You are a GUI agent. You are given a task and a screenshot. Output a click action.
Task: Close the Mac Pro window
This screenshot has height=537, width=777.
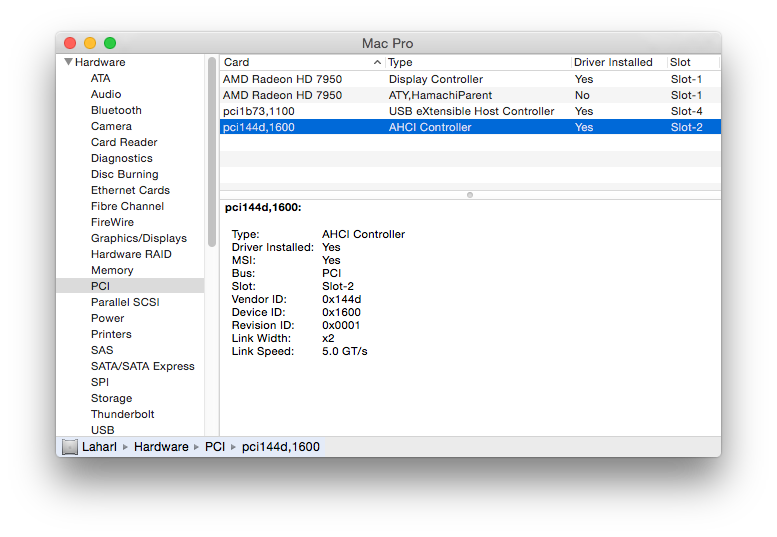pos(70,43)
